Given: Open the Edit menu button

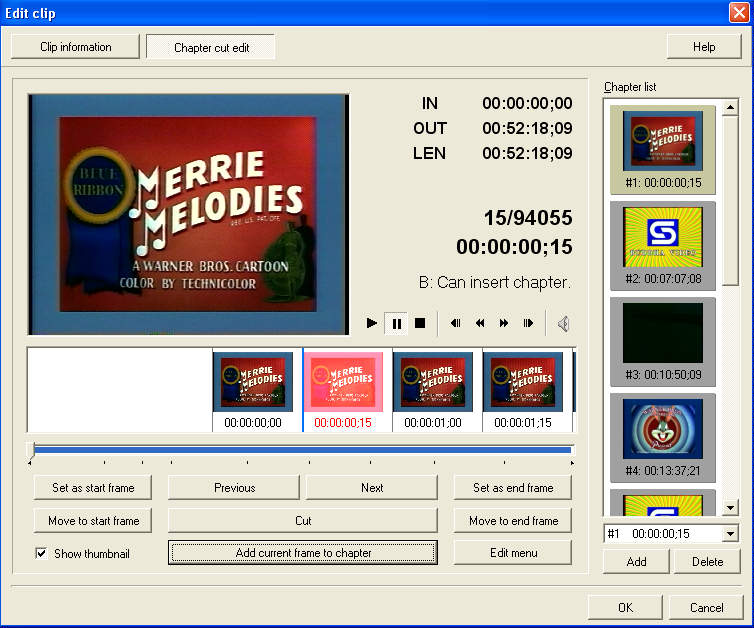Looking at the screenshot, I should pos(513,553).
